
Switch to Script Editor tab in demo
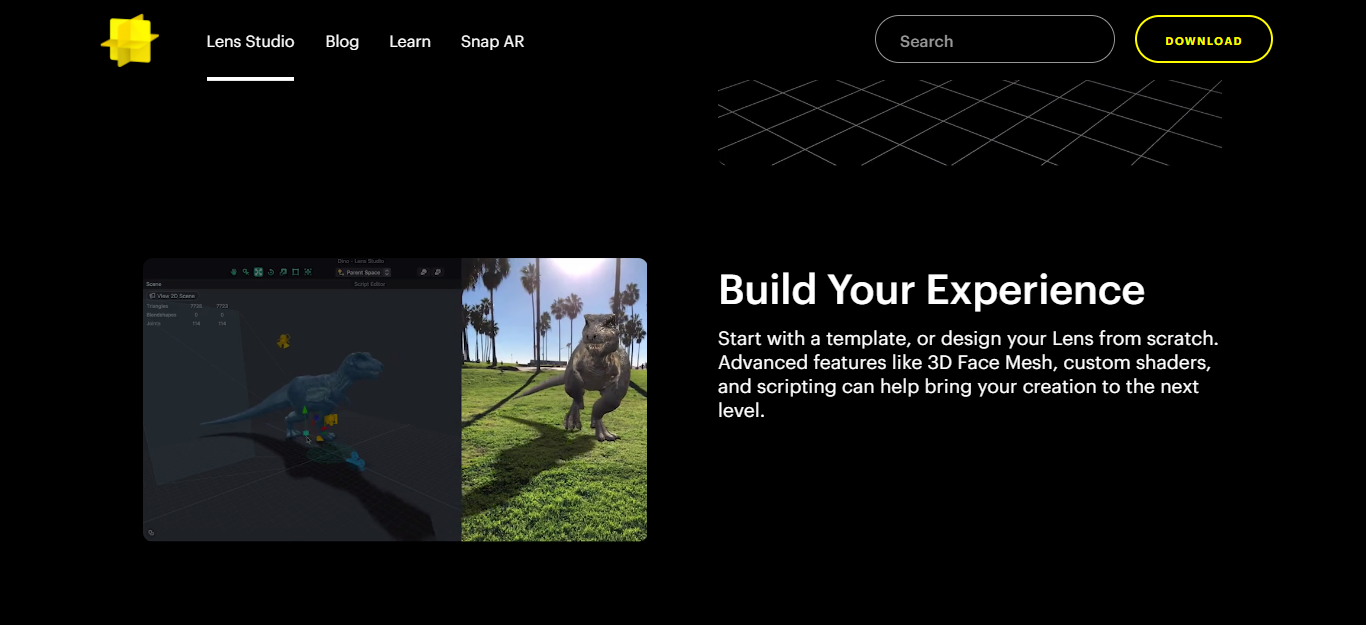[x=369, y=284]
